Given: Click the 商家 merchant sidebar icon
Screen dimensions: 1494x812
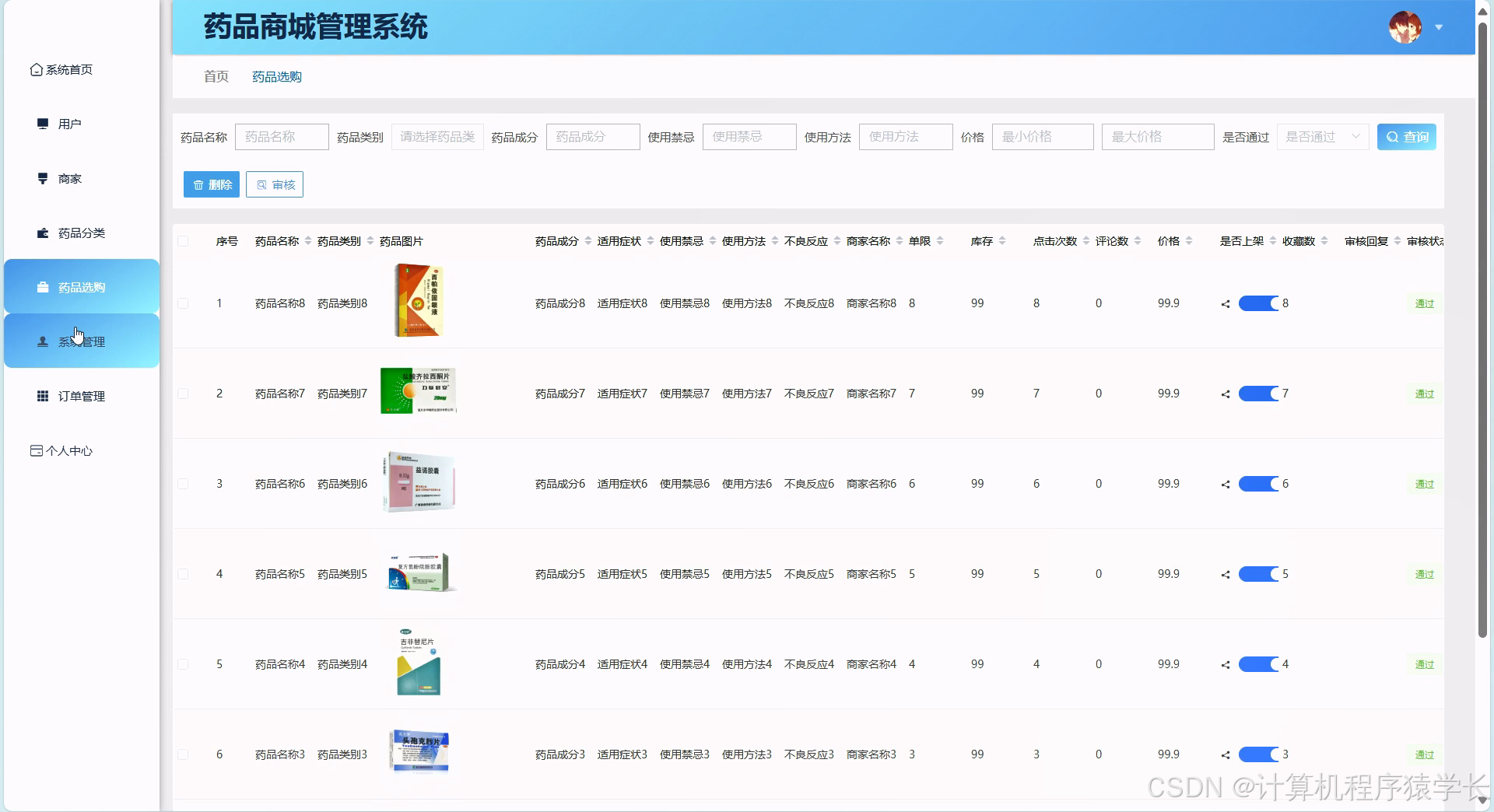Looking at the screenshot, I should coord(43,178).
